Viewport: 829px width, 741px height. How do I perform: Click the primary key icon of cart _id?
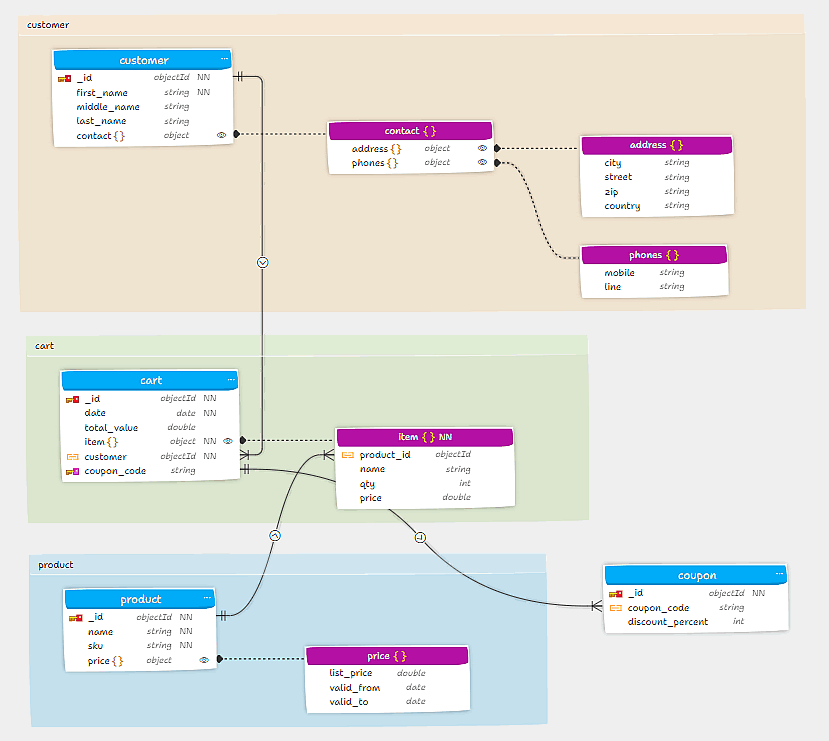(72, 399)
